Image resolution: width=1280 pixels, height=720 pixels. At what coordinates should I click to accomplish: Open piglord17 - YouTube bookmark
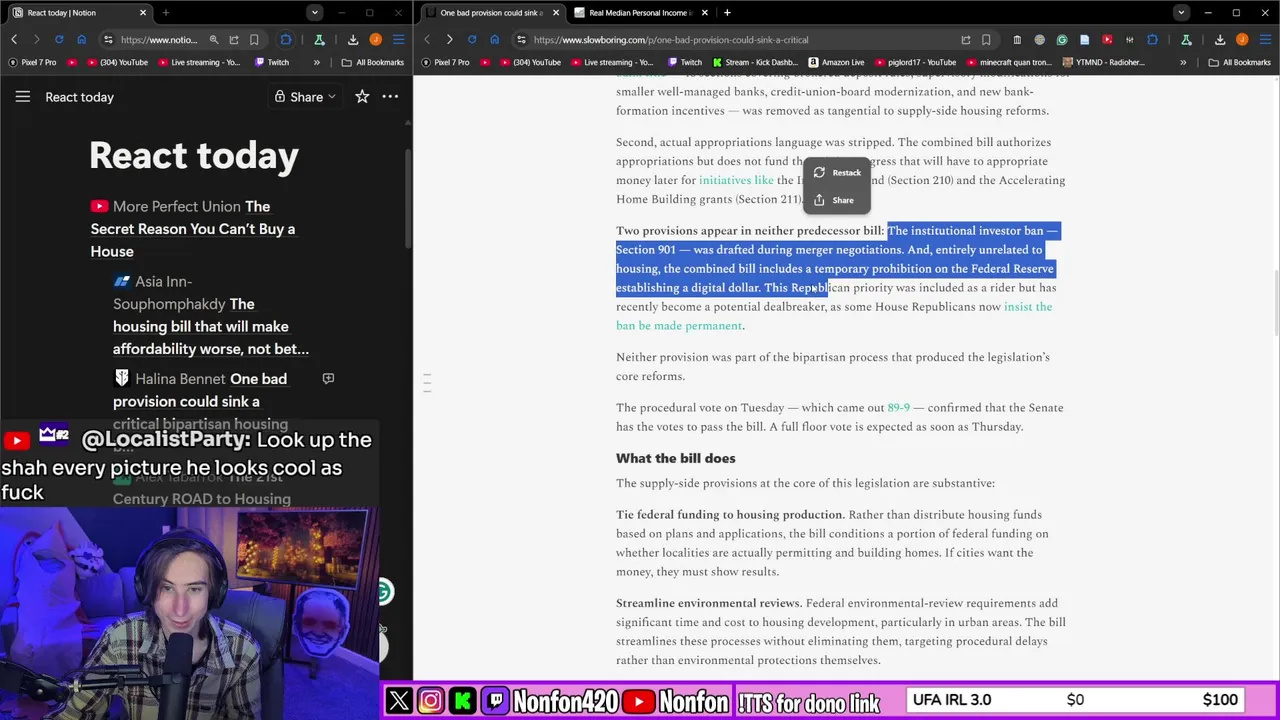(913, 62)
